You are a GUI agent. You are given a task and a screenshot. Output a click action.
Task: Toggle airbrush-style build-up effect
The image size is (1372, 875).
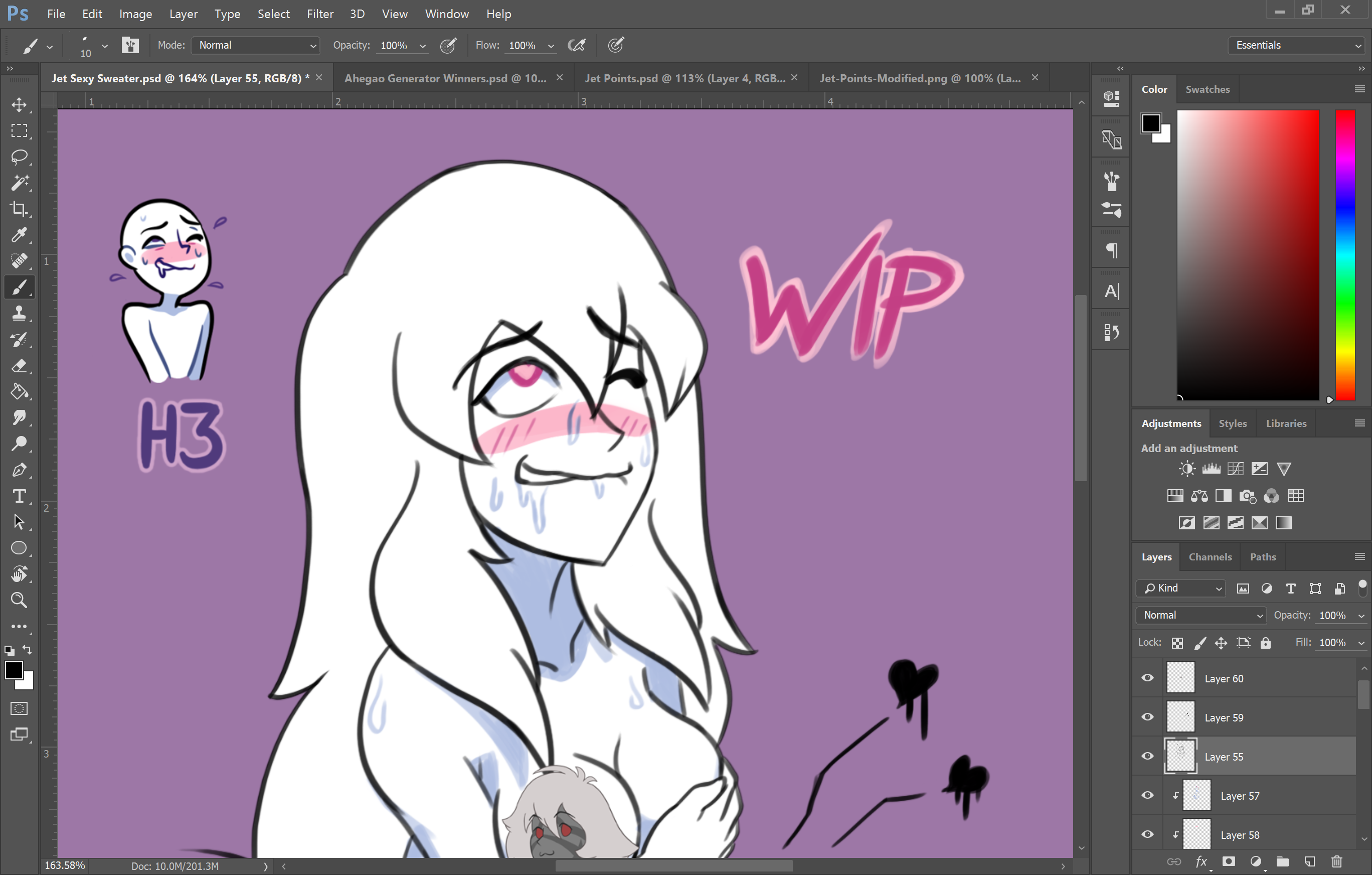click(577, 45)
